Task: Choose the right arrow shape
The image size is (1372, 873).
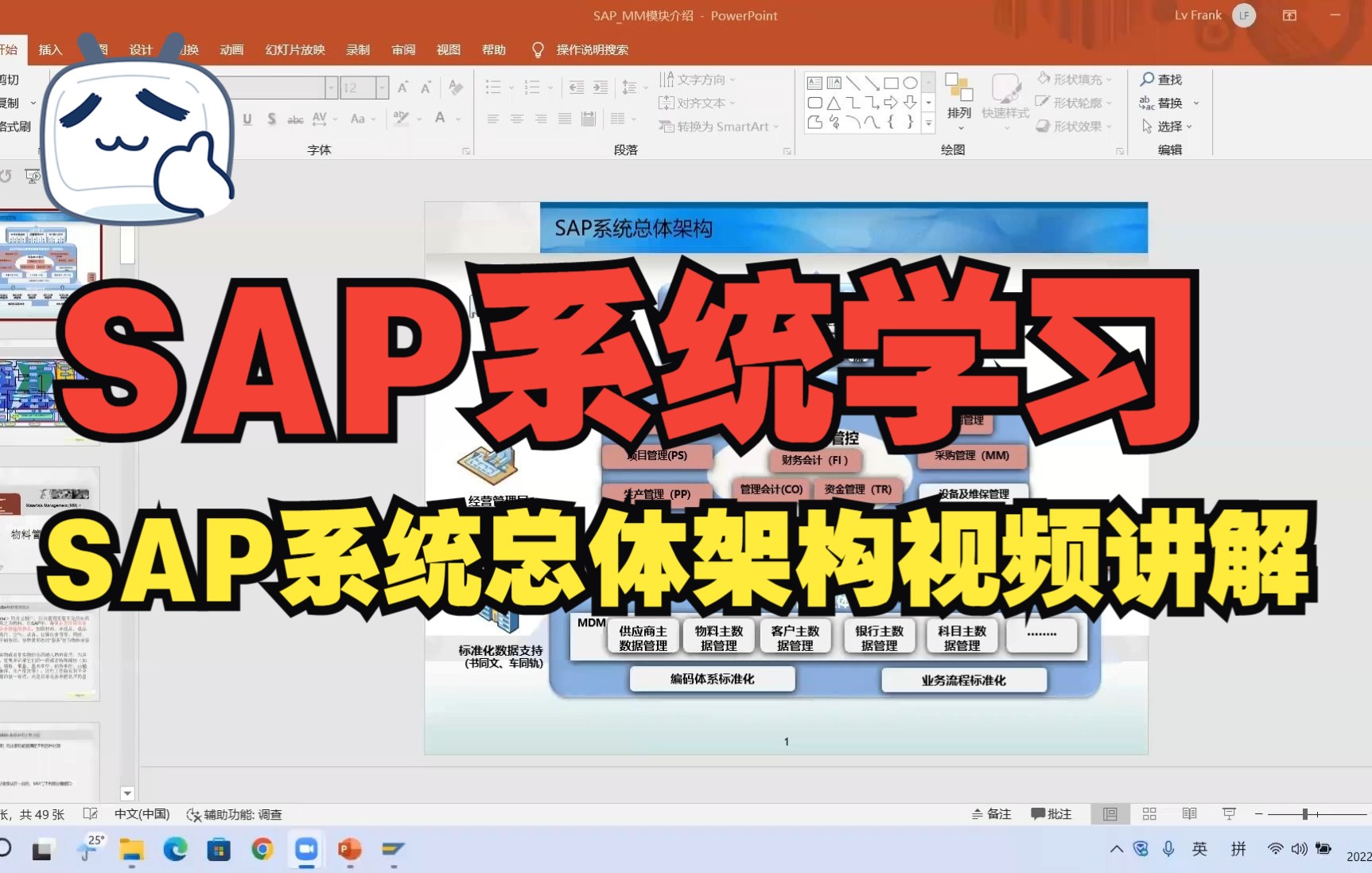Action: coord(892,103)
